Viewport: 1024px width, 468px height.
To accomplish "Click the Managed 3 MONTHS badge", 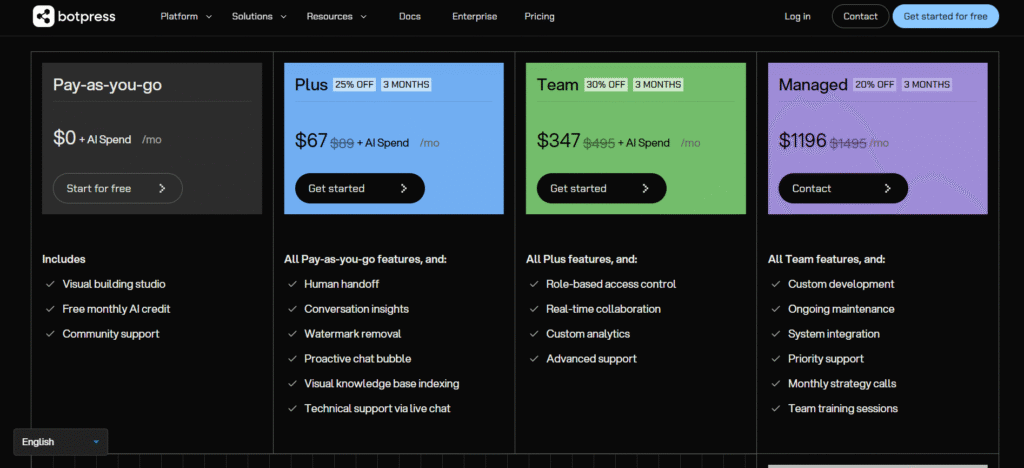I will tap(927, 85).
